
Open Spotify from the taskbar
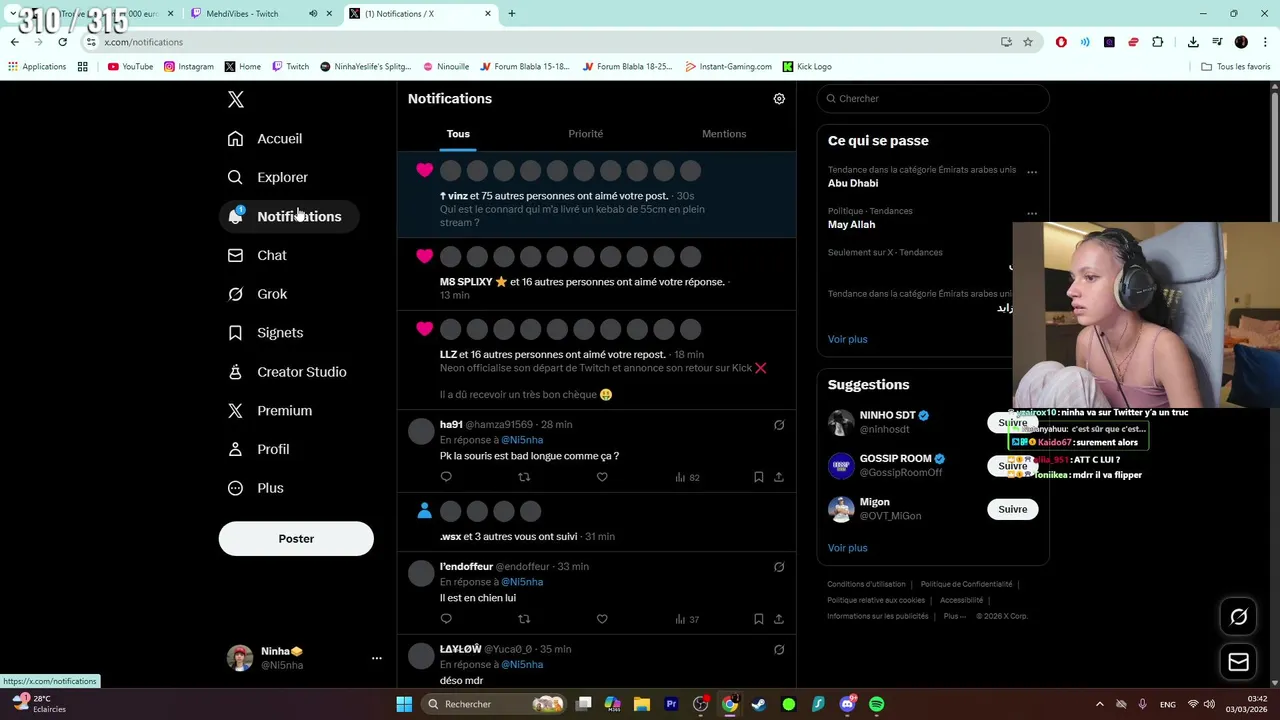(x=876, y=704)
